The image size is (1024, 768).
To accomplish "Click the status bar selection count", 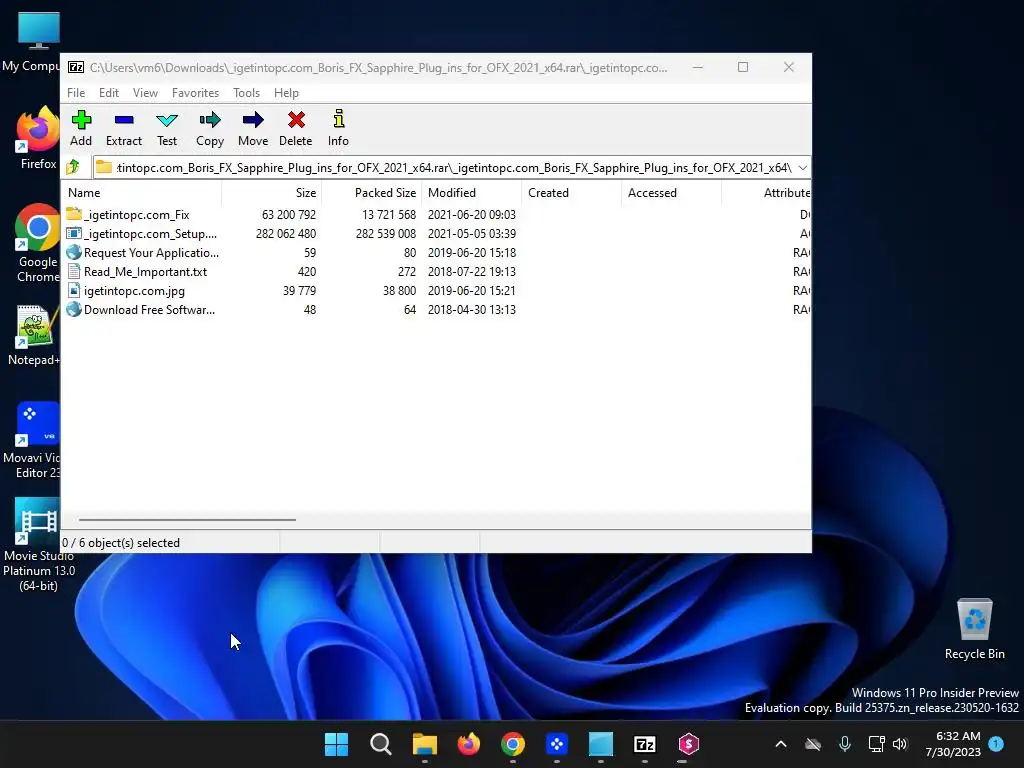I will 121,543.
